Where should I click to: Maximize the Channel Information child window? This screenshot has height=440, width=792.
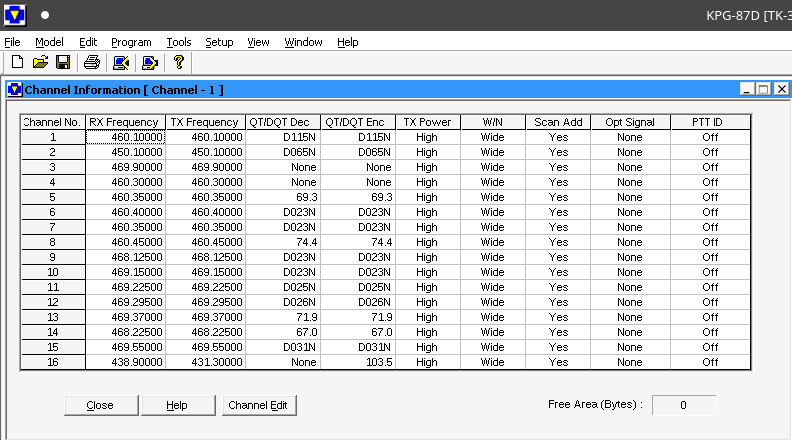[x=763, y=89]
